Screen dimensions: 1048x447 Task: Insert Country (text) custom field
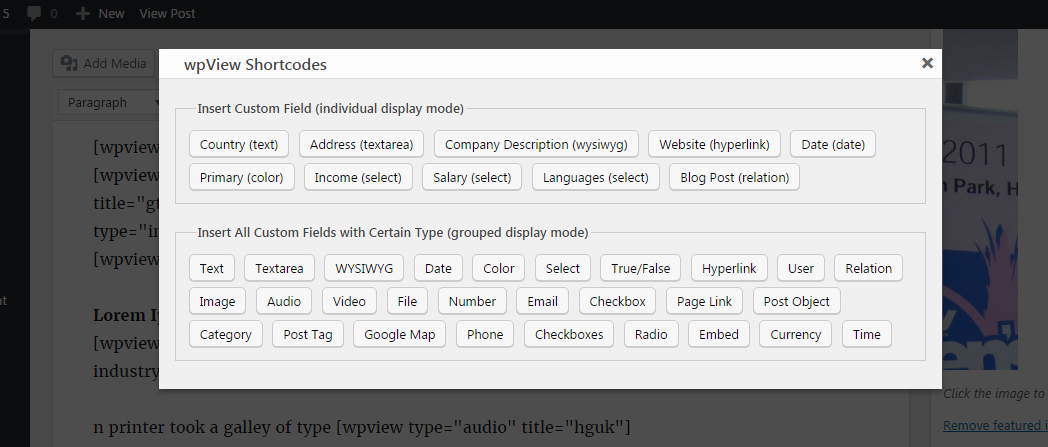pos(239,144)
